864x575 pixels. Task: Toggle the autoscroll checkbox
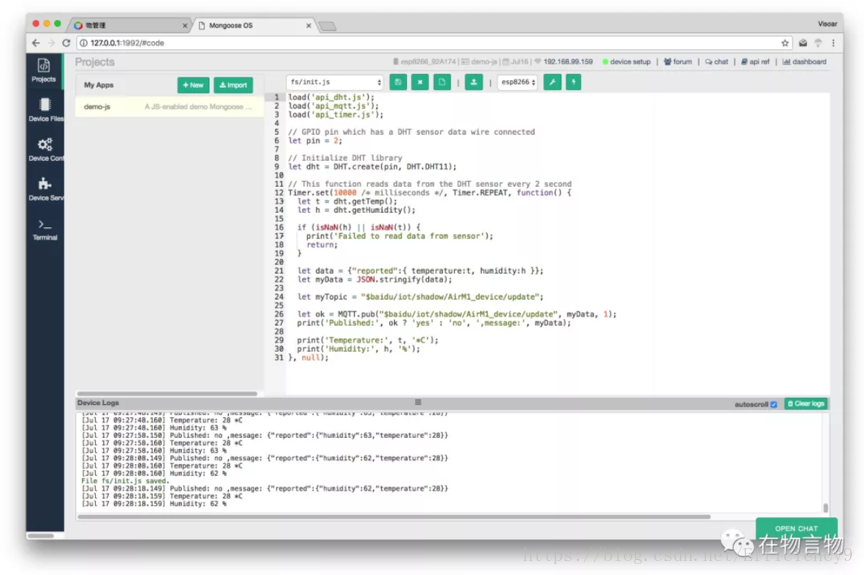(x=774, y=404)
